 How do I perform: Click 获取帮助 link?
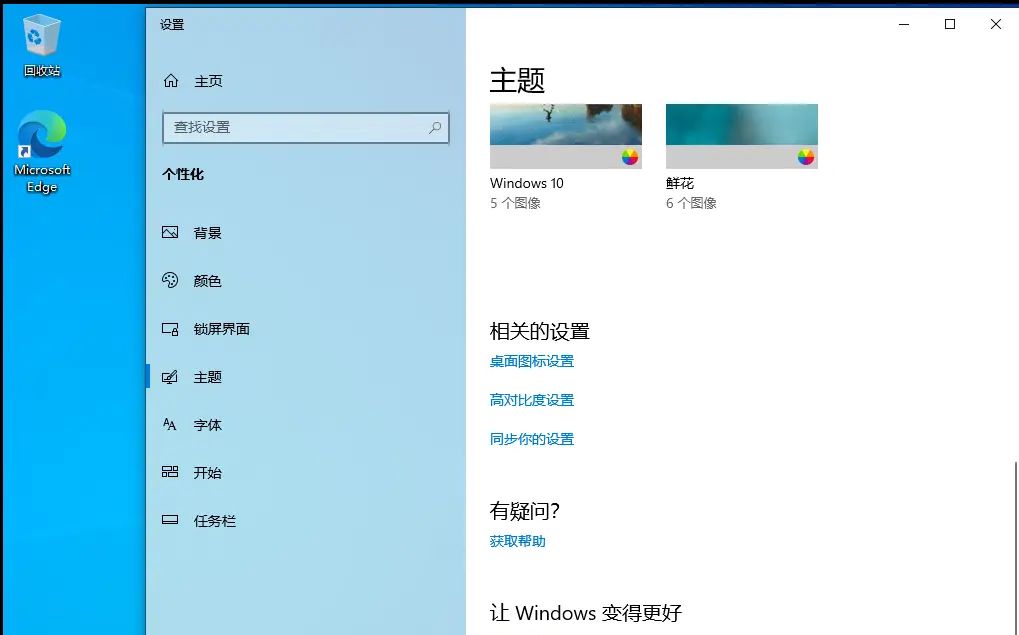click(x=517, y=541)
